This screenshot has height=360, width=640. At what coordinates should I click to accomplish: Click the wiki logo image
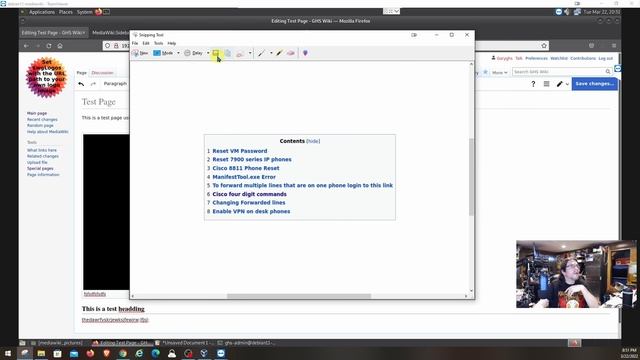pyautogui.click(x=46, y=78)
